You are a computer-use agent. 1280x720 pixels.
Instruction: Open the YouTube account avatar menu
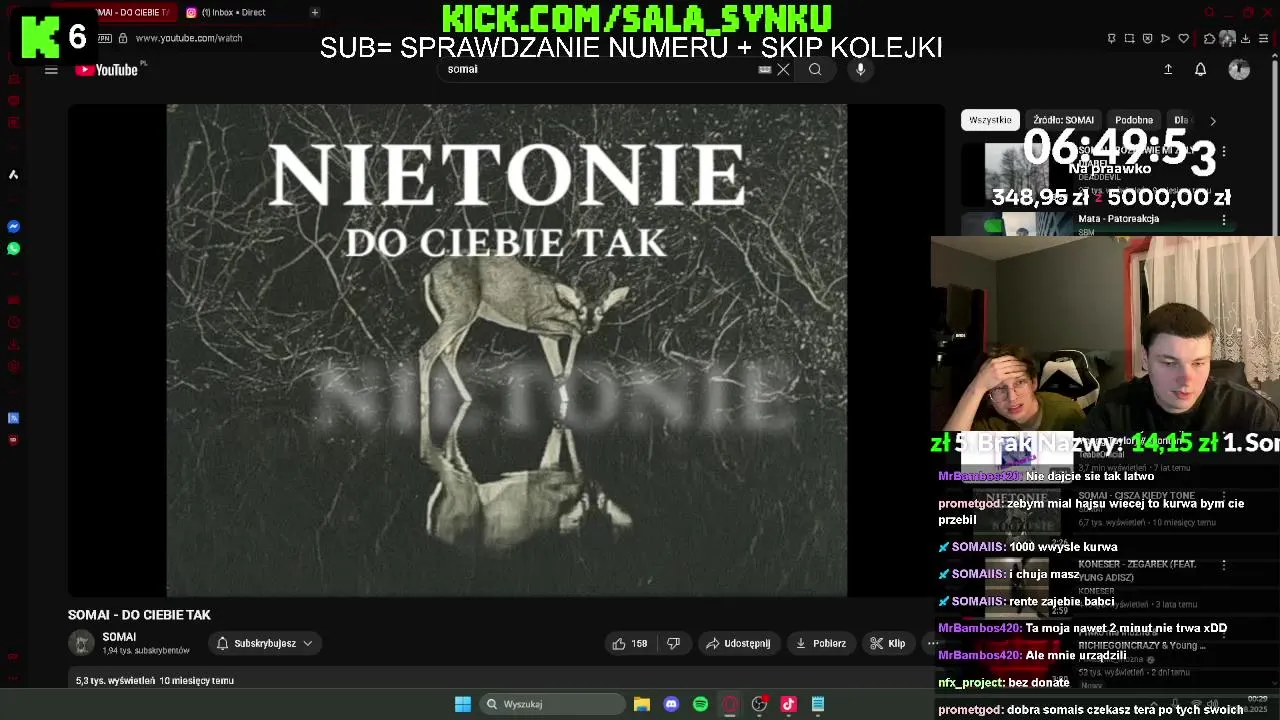click(1239, 69)
